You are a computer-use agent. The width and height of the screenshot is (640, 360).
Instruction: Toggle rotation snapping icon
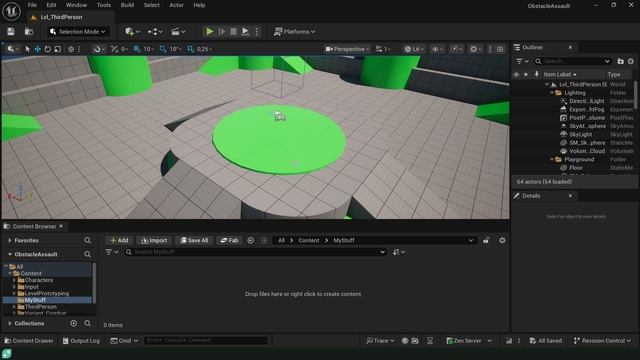point(163,49)
